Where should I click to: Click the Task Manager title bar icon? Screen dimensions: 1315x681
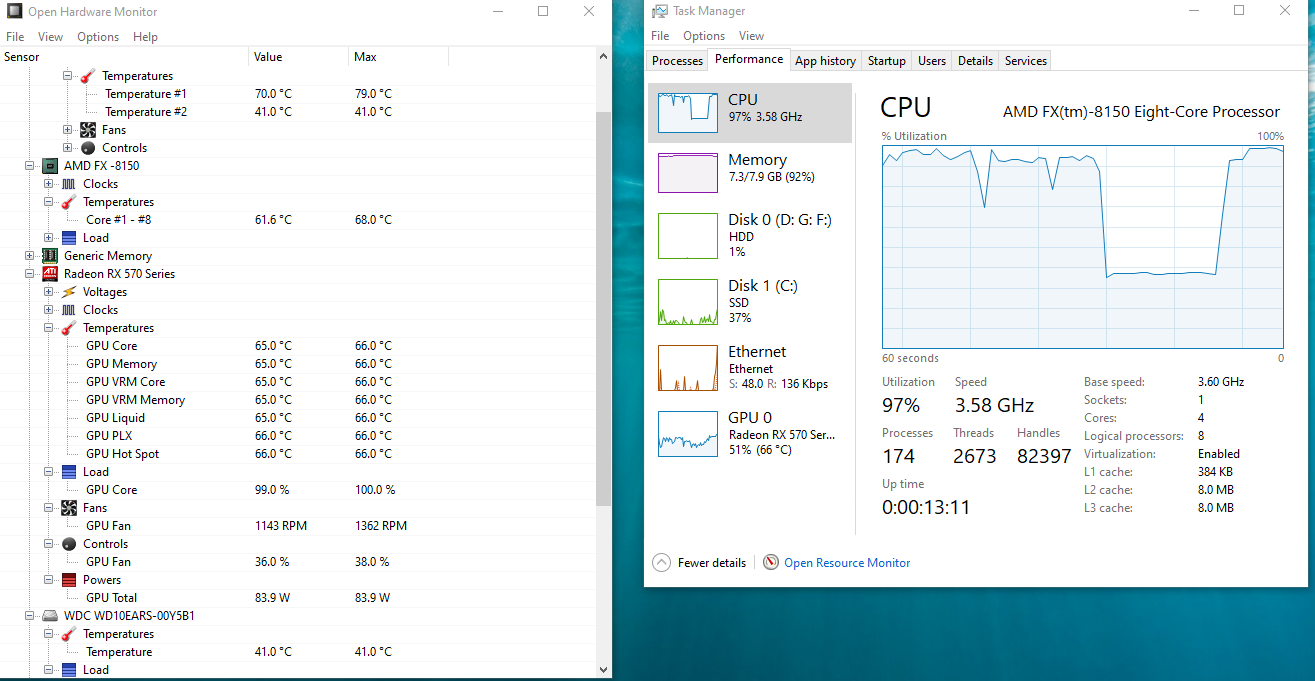click(x=660, y=11)
